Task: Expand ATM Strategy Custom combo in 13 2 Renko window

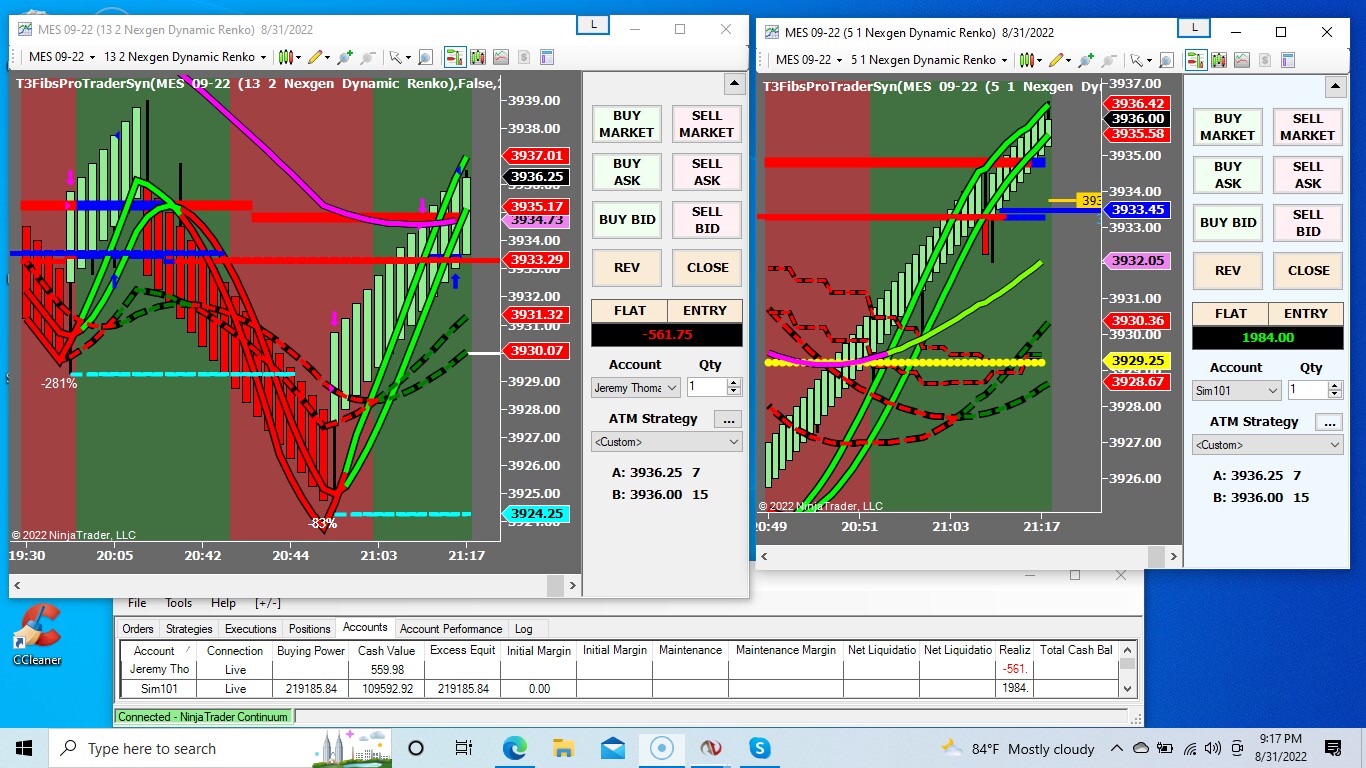Action: point(667,441)
